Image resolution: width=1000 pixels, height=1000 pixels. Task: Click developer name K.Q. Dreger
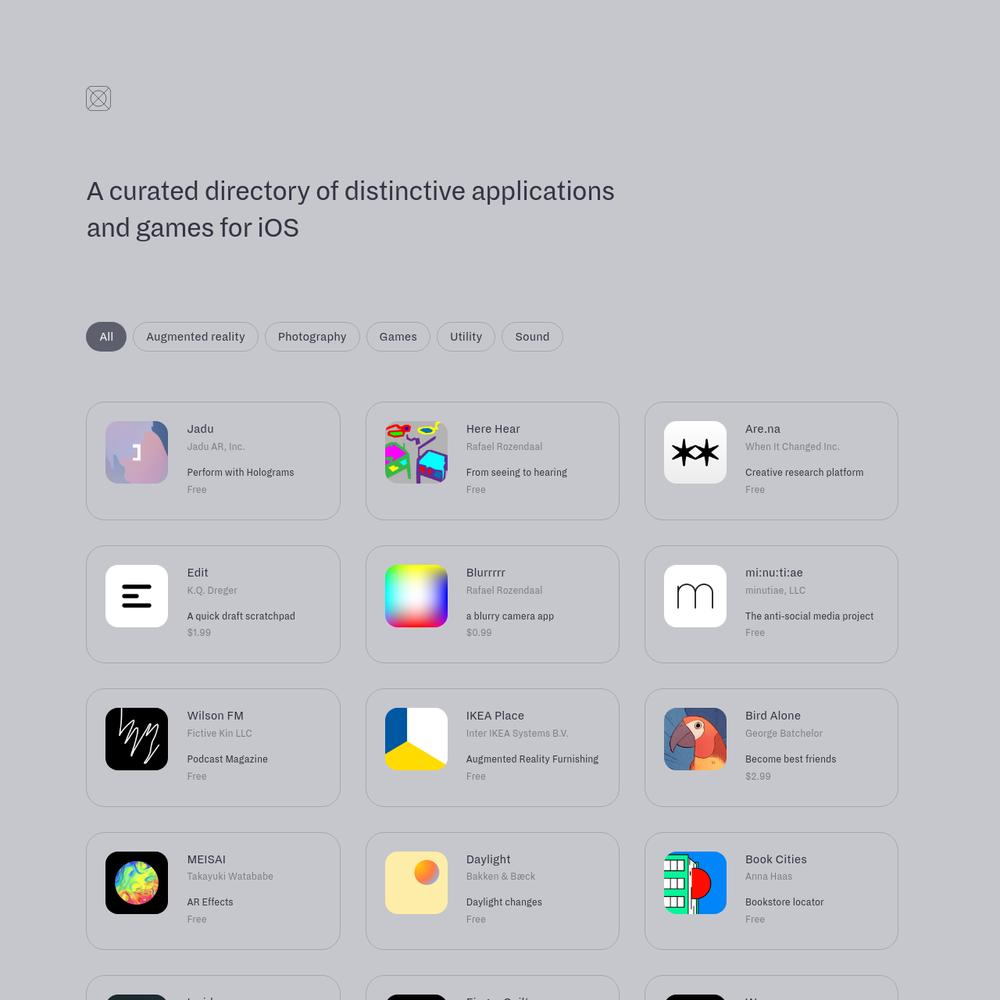tap(212, 590)
